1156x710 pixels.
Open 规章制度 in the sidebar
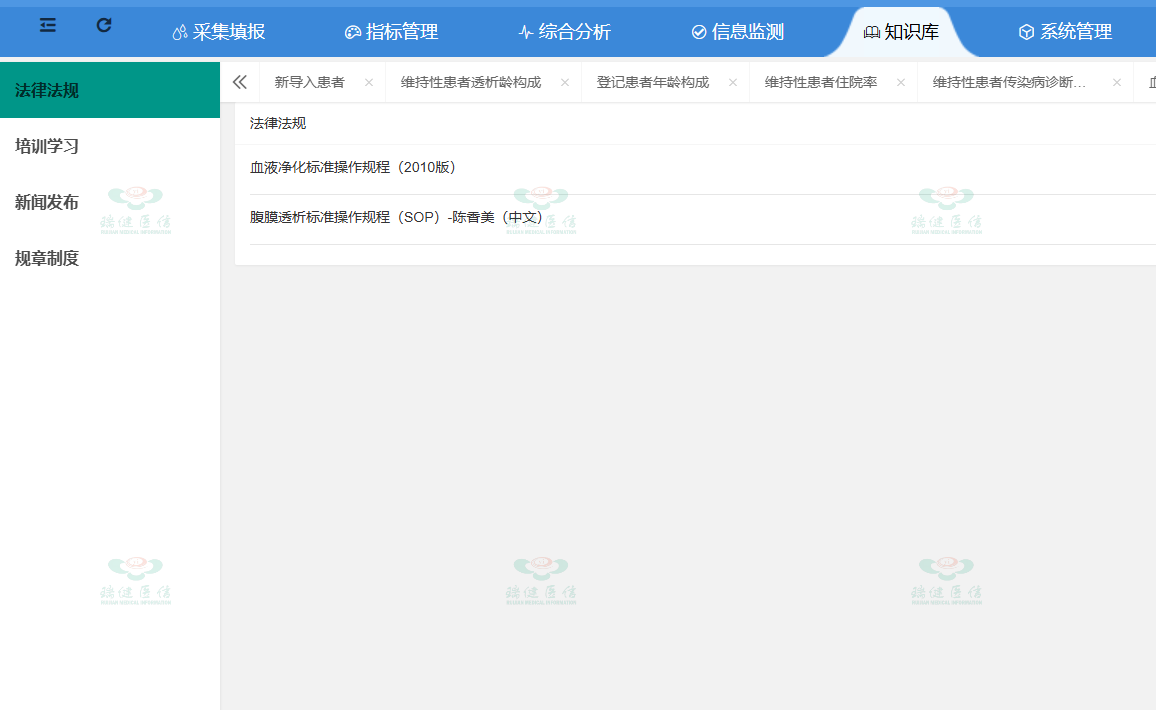tap(110, 258)
